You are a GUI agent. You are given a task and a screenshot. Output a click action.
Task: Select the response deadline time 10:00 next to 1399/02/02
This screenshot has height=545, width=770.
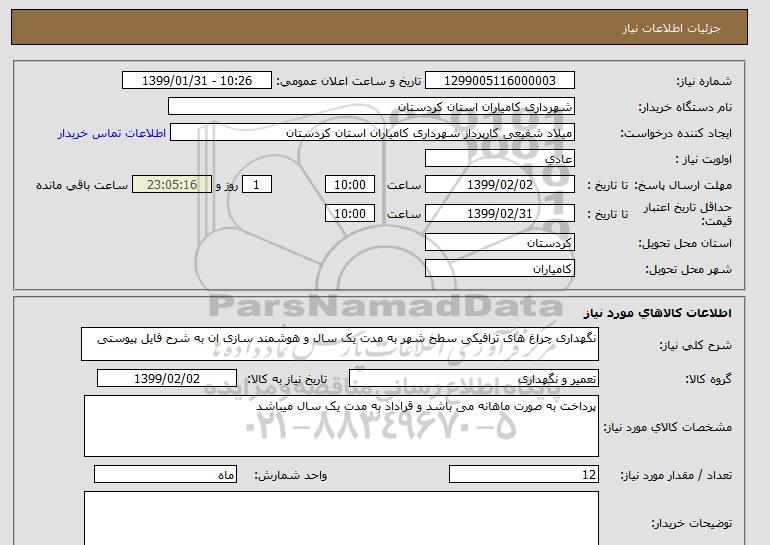[350, 185]
